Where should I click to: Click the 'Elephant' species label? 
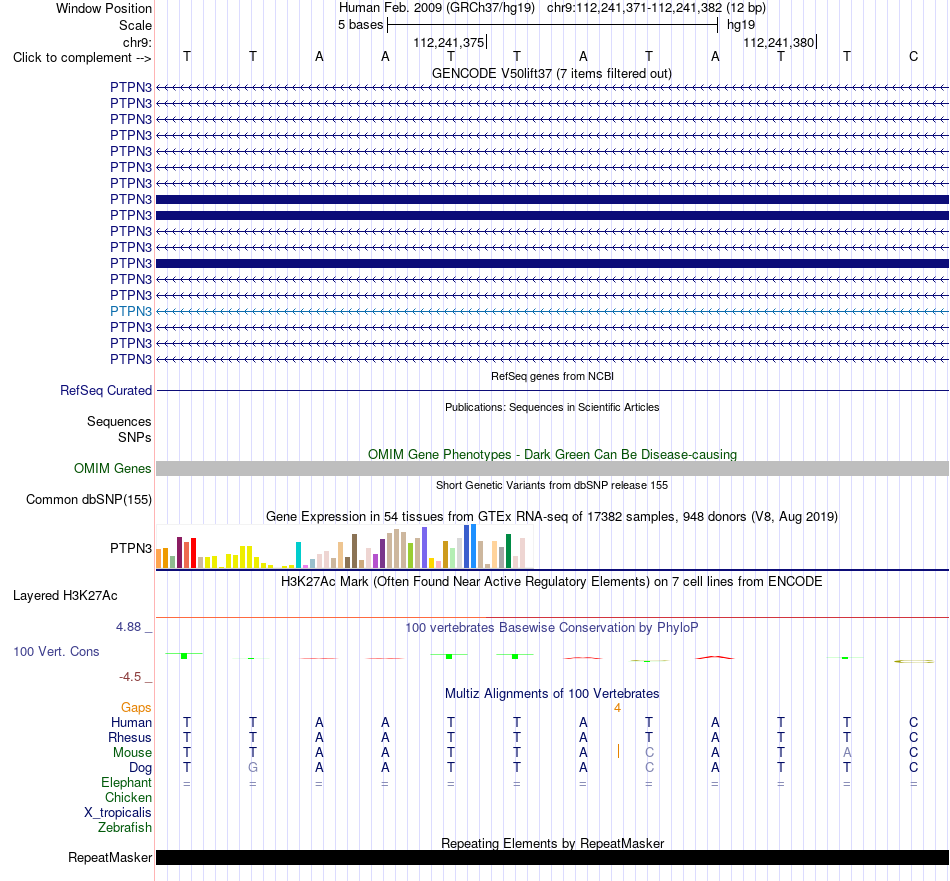126,783
